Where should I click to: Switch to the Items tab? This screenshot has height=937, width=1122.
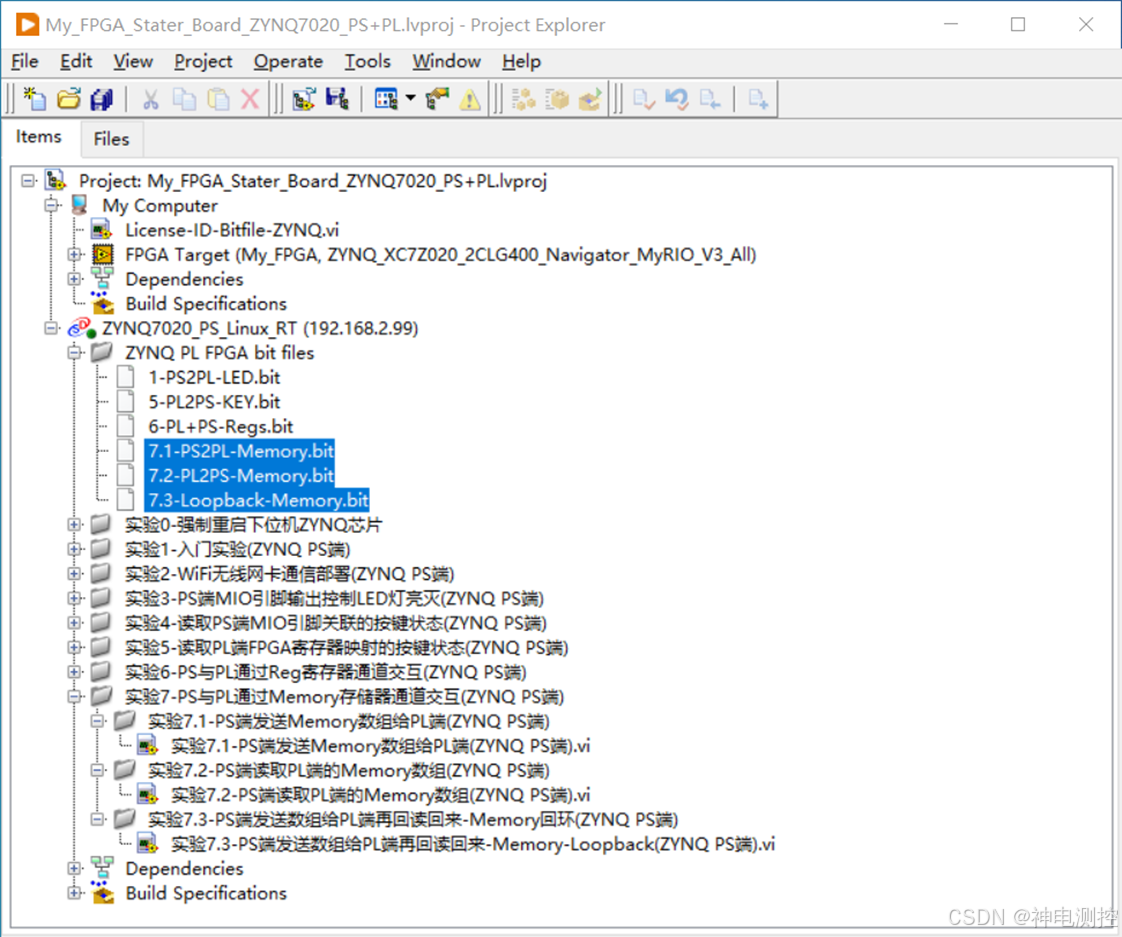(39, 137)
